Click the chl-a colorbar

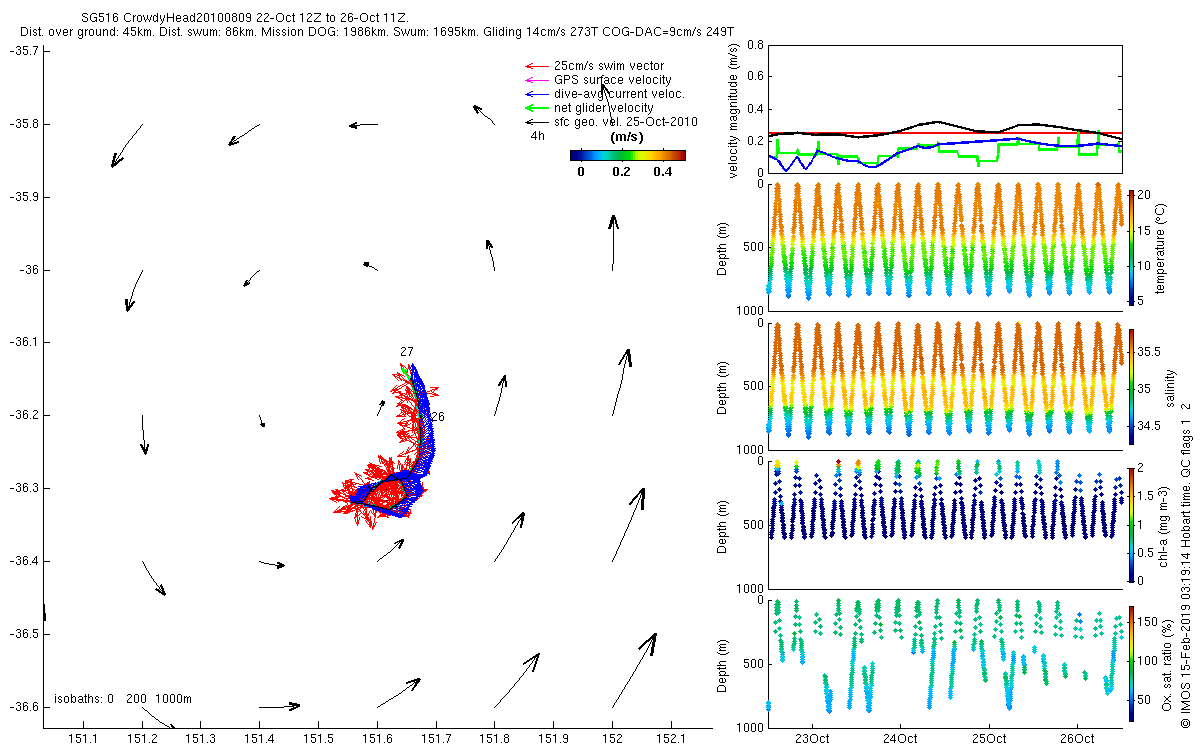click(x=1132, y=524)
